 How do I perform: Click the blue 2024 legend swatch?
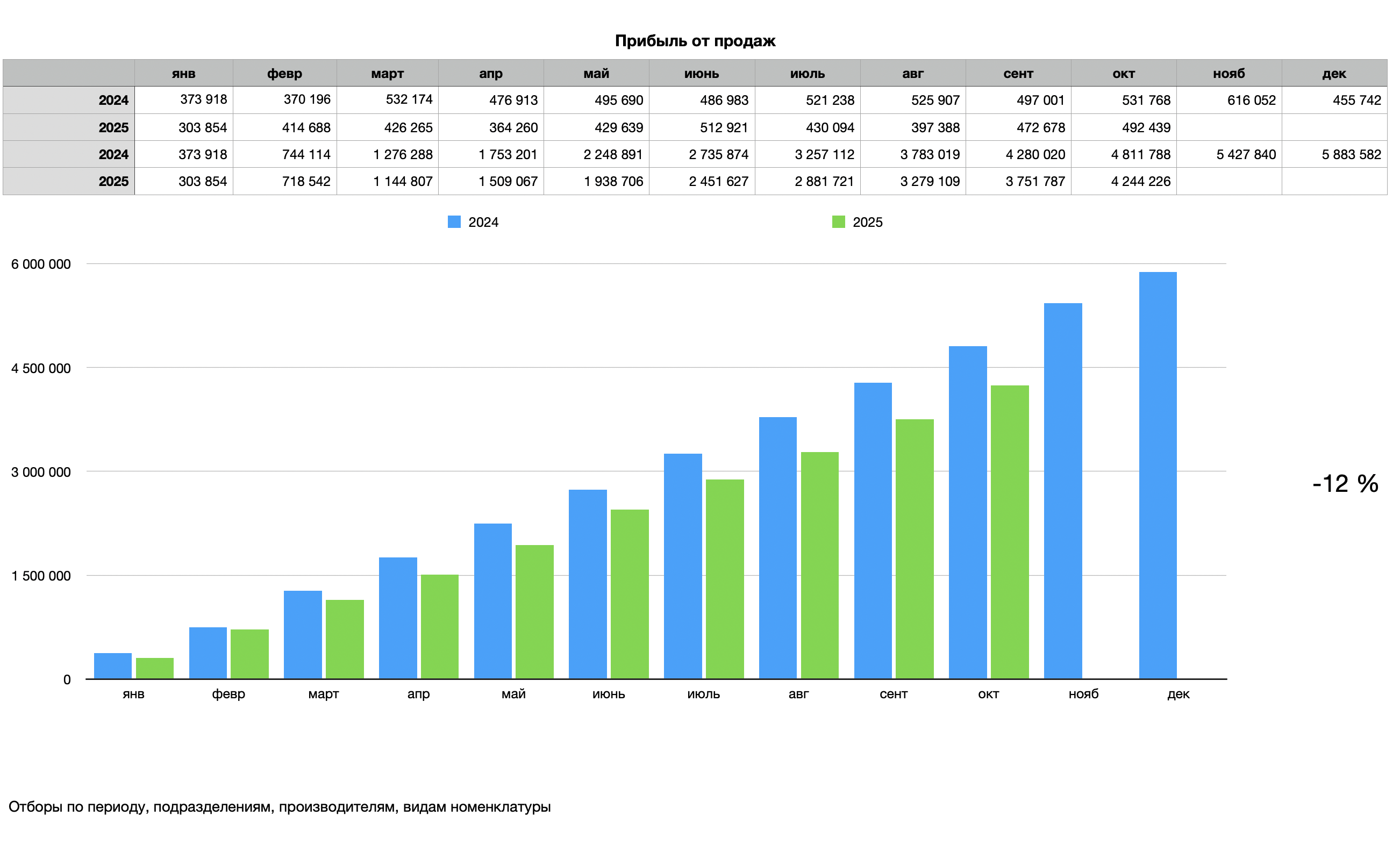454,221
